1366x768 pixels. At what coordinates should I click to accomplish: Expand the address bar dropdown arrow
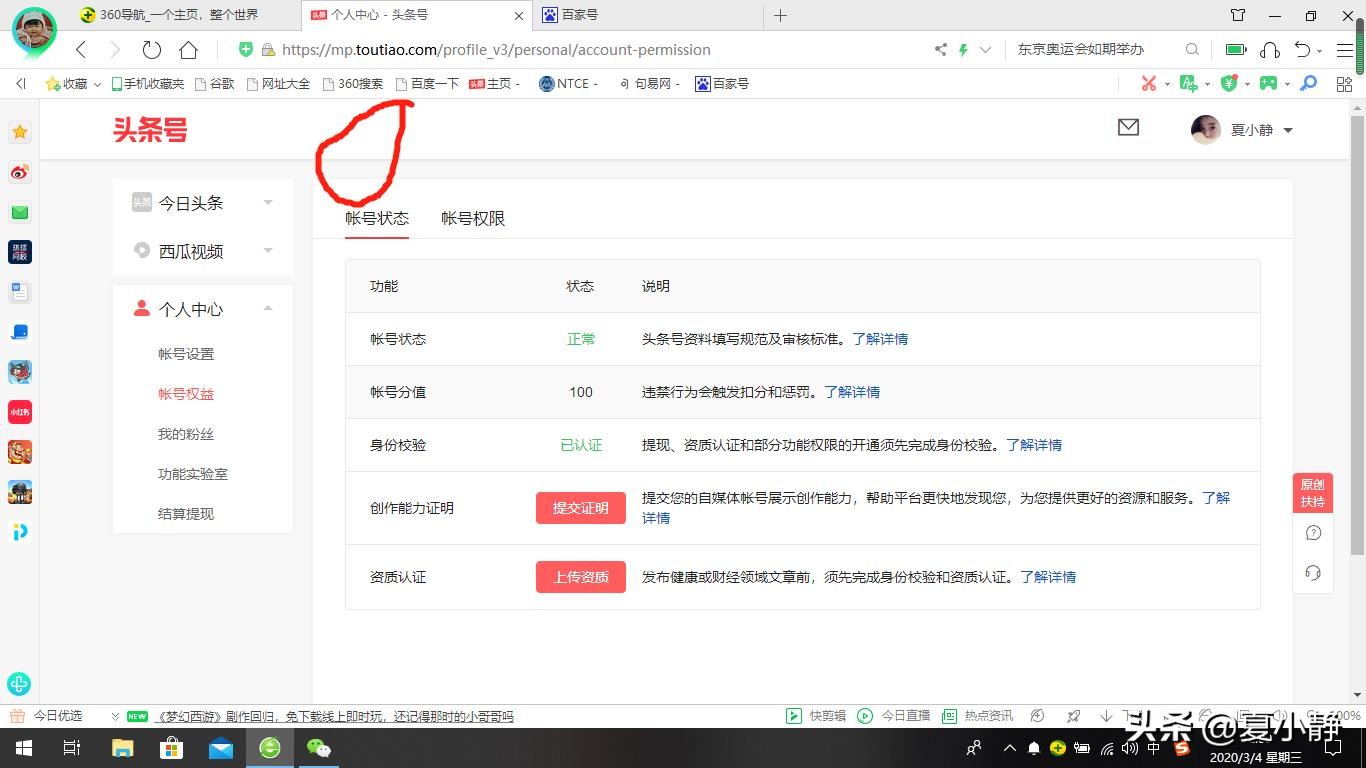(x=986, y=49)
